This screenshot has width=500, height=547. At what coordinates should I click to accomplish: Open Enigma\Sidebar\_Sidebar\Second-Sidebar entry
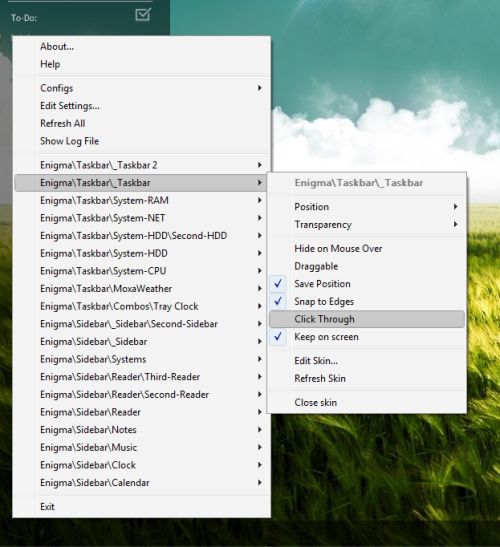[x=142, y=324]
